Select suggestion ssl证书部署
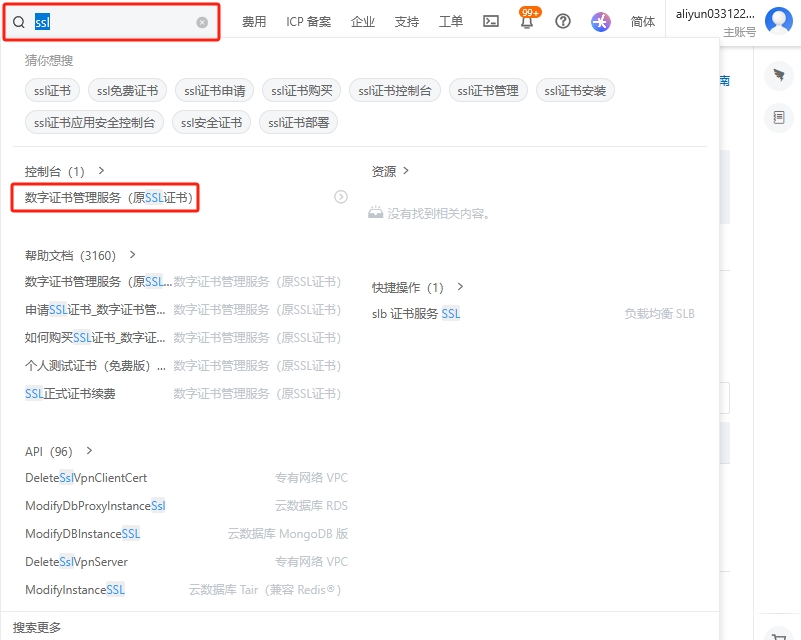Screen dimensions: 801x640 [298, 123]
